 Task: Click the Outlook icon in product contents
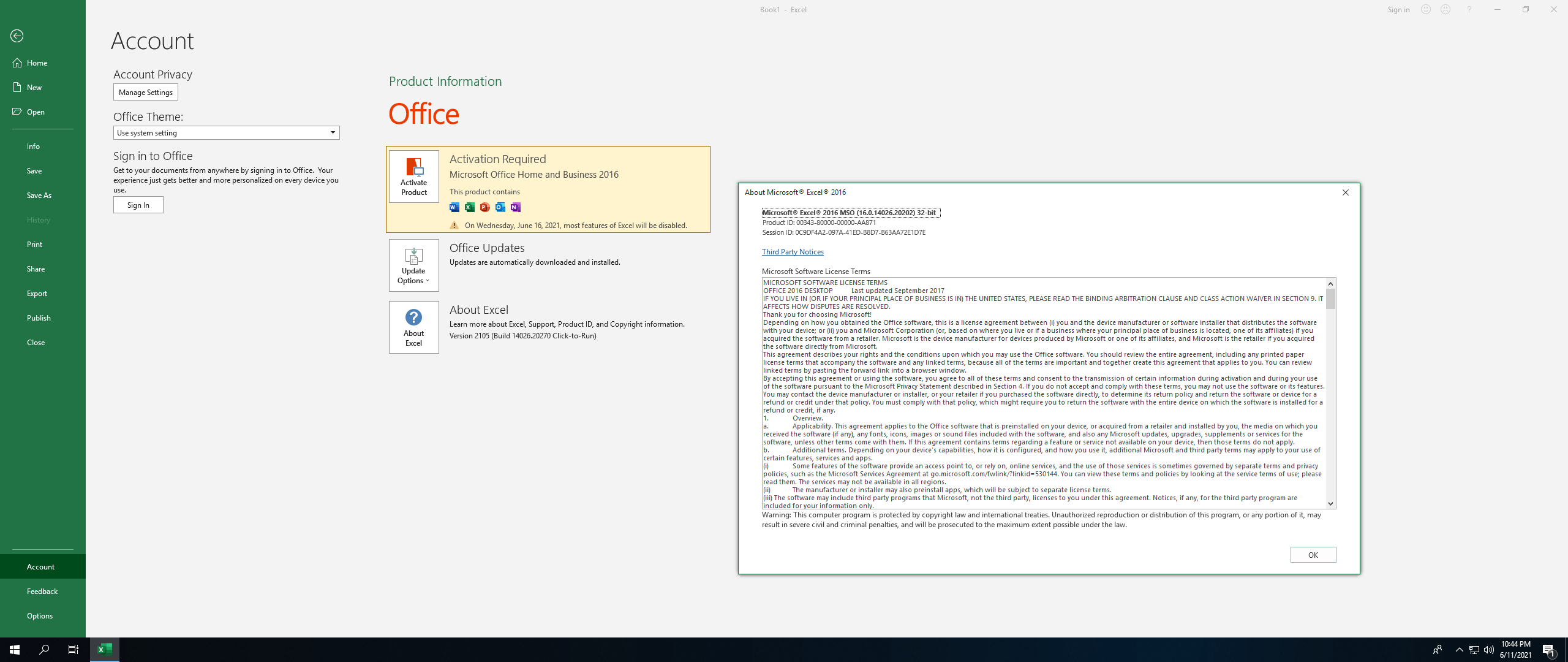500,207
